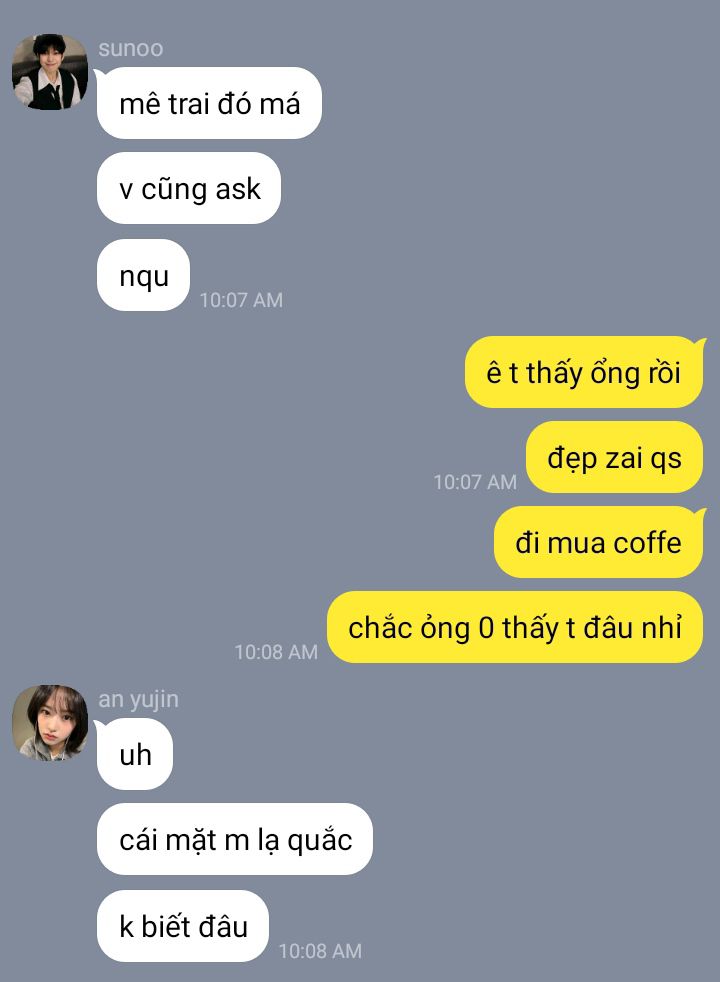Select the 'uh' message bubble
Screen dimensions: 720x982
135,754
